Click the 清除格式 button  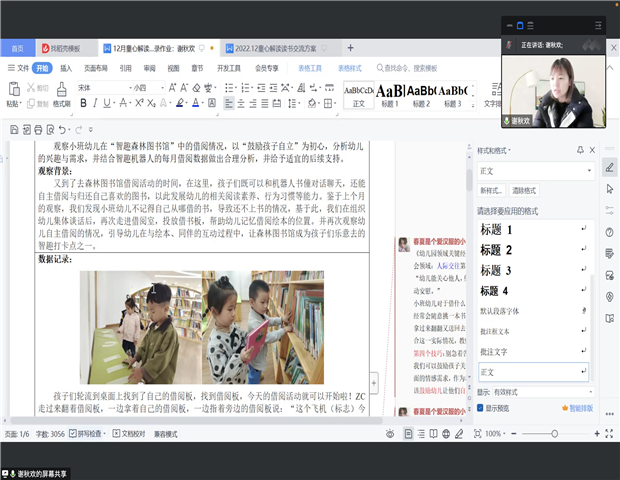[x=525, y=190]
